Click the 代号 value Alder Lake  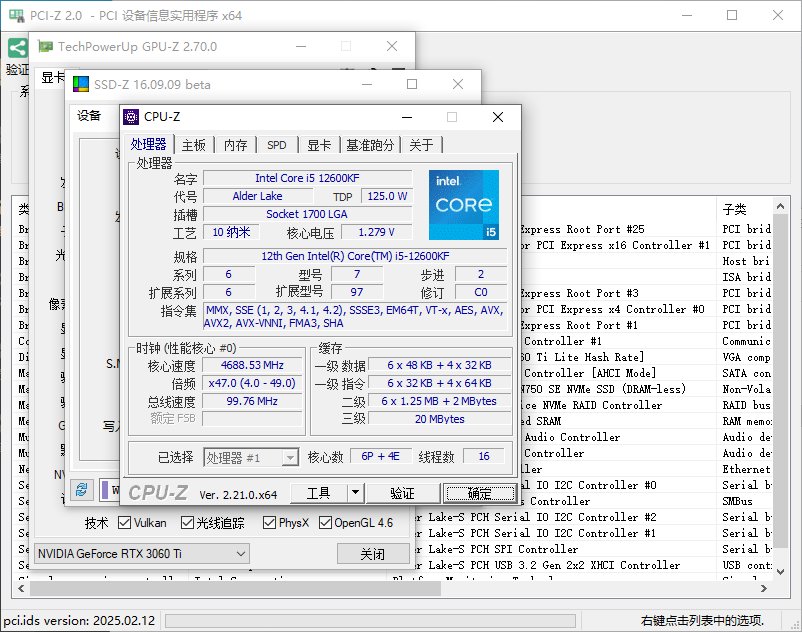258,196
